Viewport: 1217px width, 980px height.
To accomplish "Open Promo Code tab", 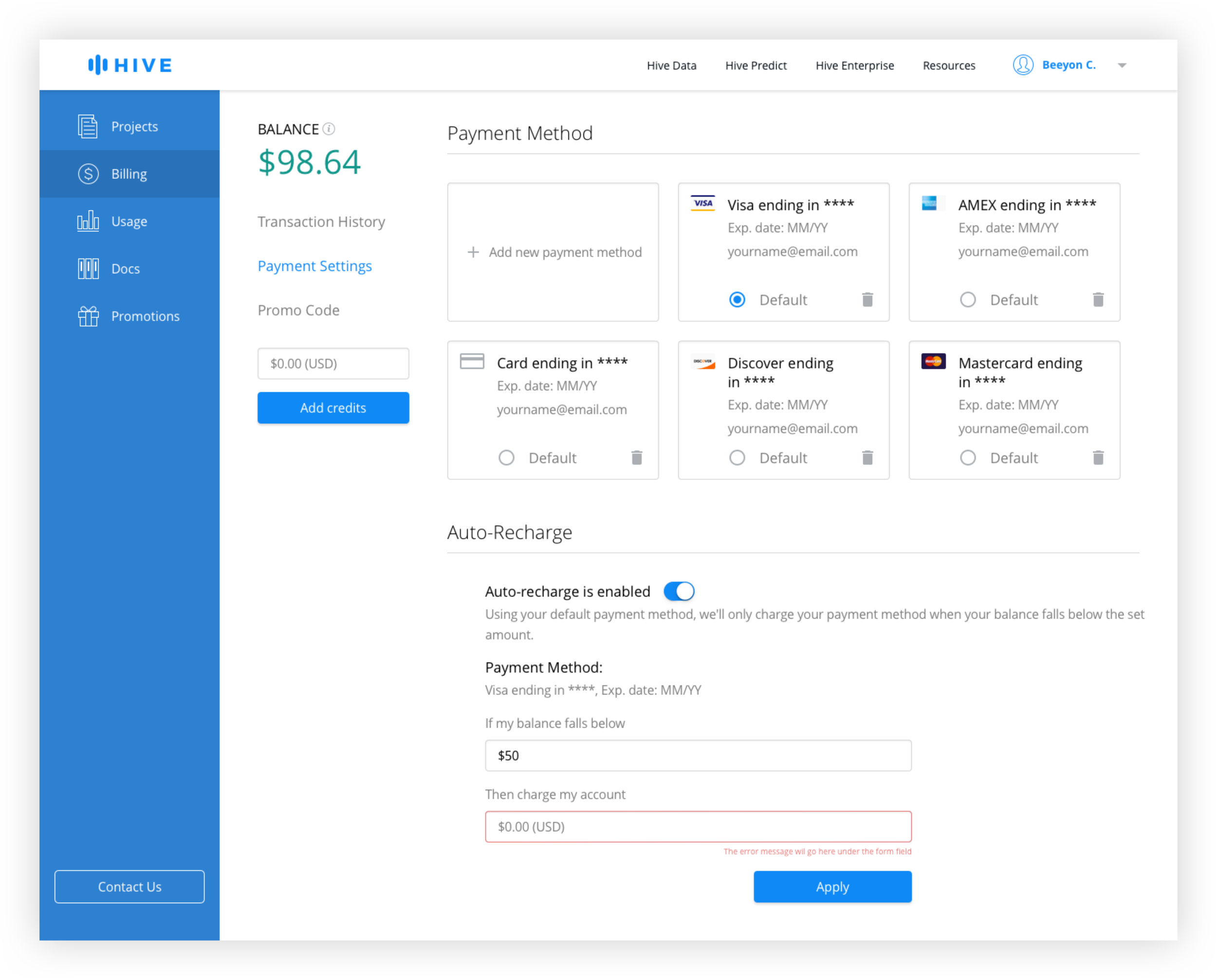I will [x=298, y=310].
